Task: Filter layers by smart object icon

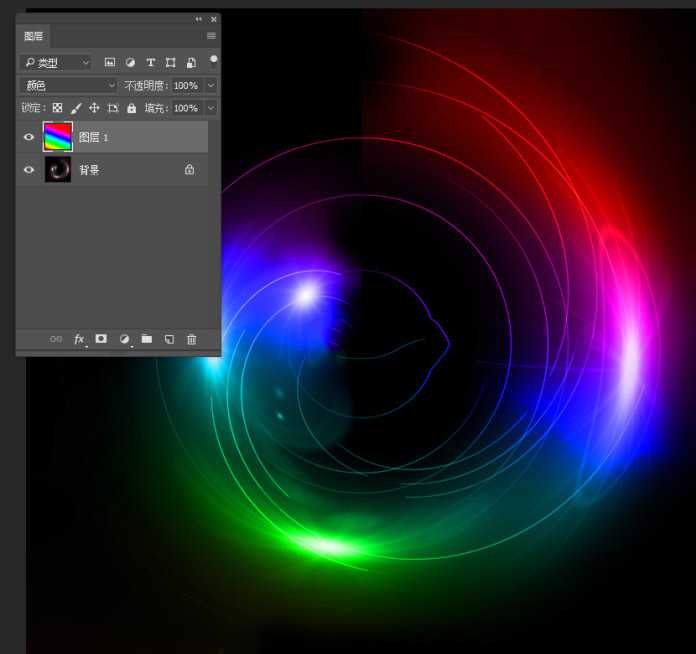Action: click(191, 63)
